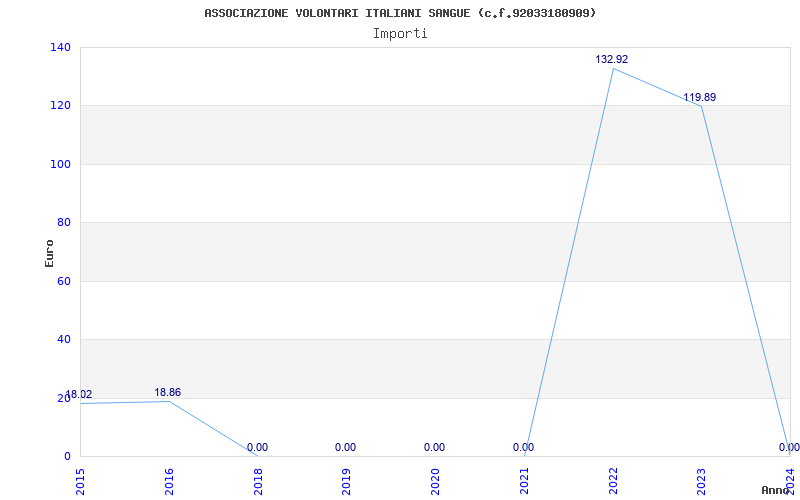Click the 120 y-axis tick label
This screenshot has height=500, width=800.
point(60,106)
